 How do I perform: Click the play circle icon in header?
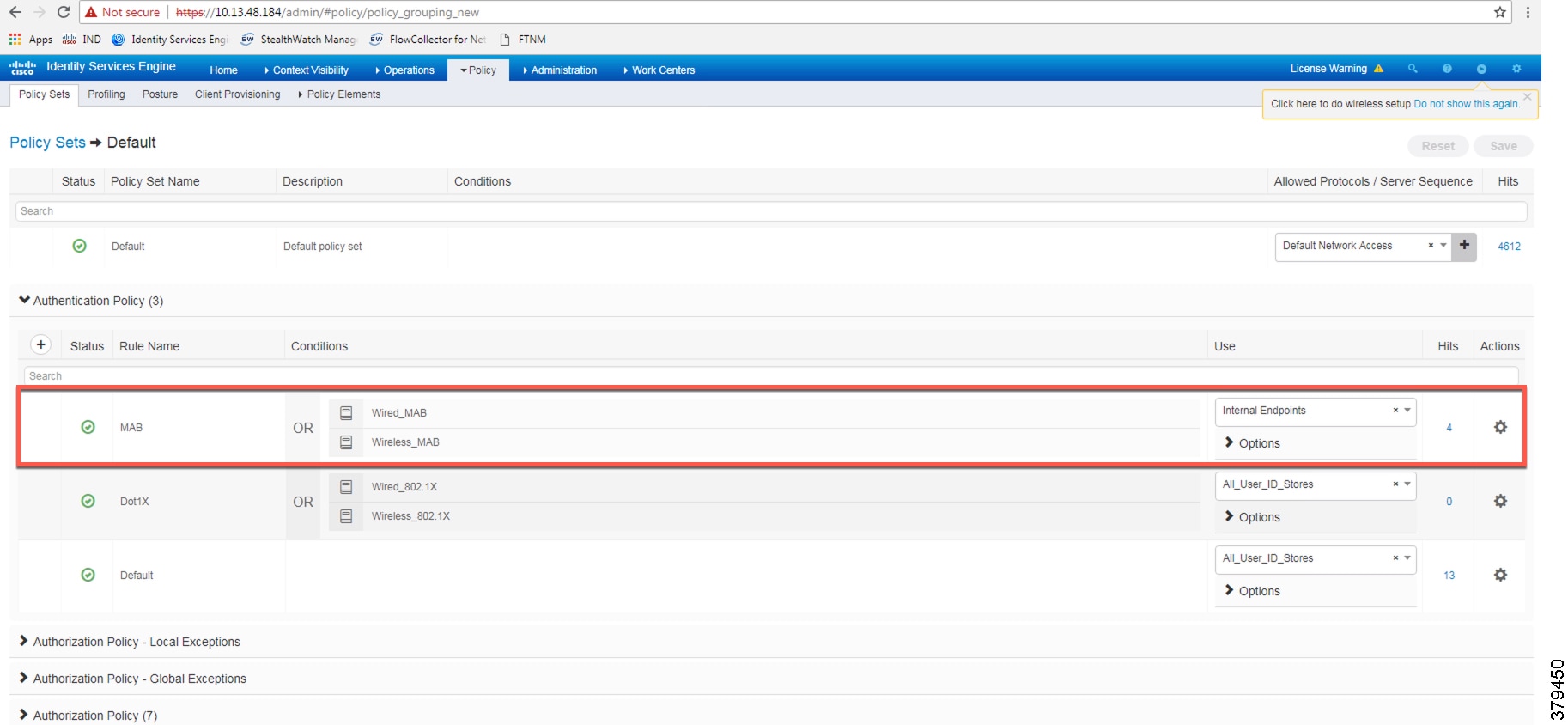coord(1481,69)
